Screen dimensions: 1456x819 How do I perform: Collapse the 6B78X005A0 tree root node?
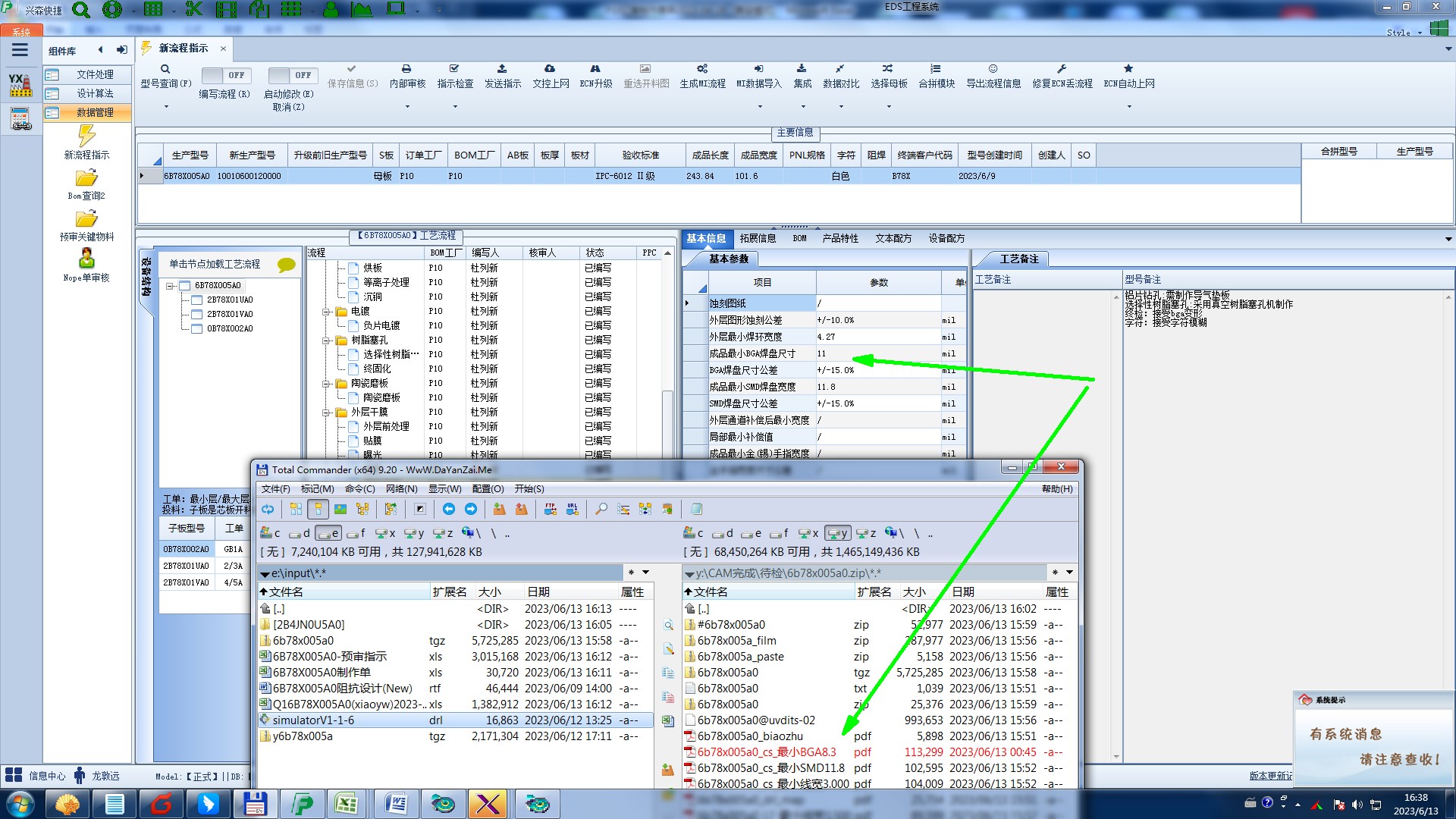coord(171,286)
